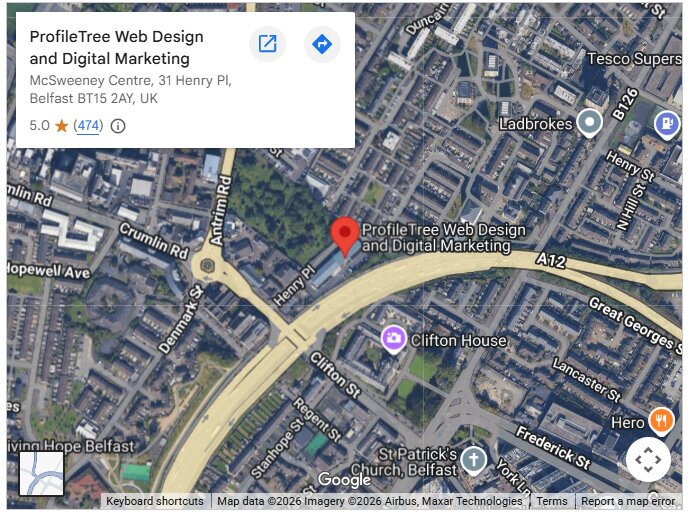This screenshot has width=690, height=512.
Task: Select St Patrick's Church cross marker
Action: coord(473,461)
